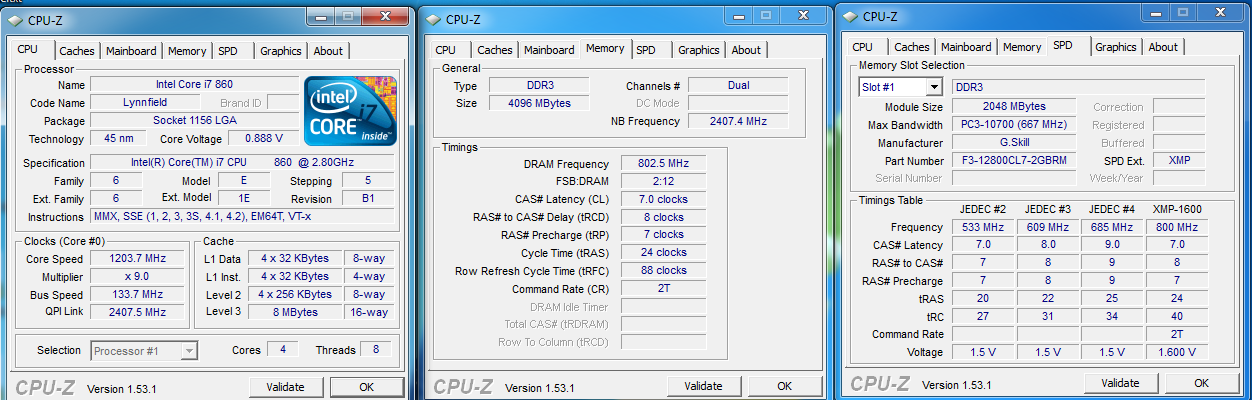The height and width of the screenshot is (400, 1252).
Task: Open Graphics tab in left window
Action: (281, 51)
